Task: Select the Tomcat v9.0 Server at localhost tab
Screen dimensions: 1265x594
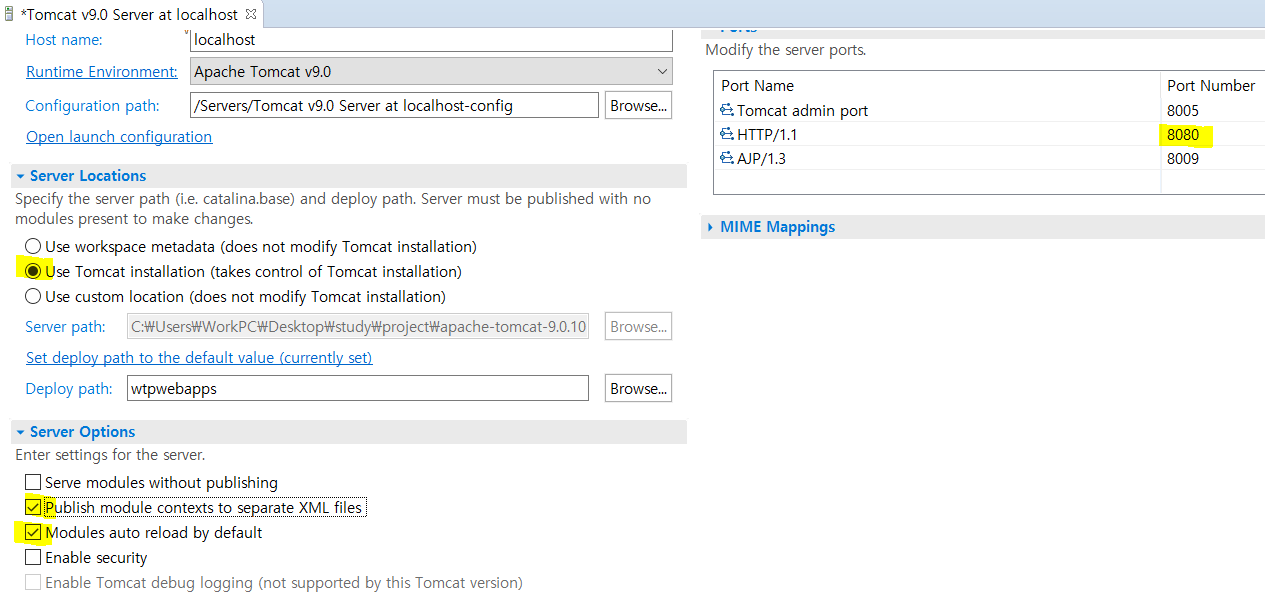Action: [x=132, y=14]
